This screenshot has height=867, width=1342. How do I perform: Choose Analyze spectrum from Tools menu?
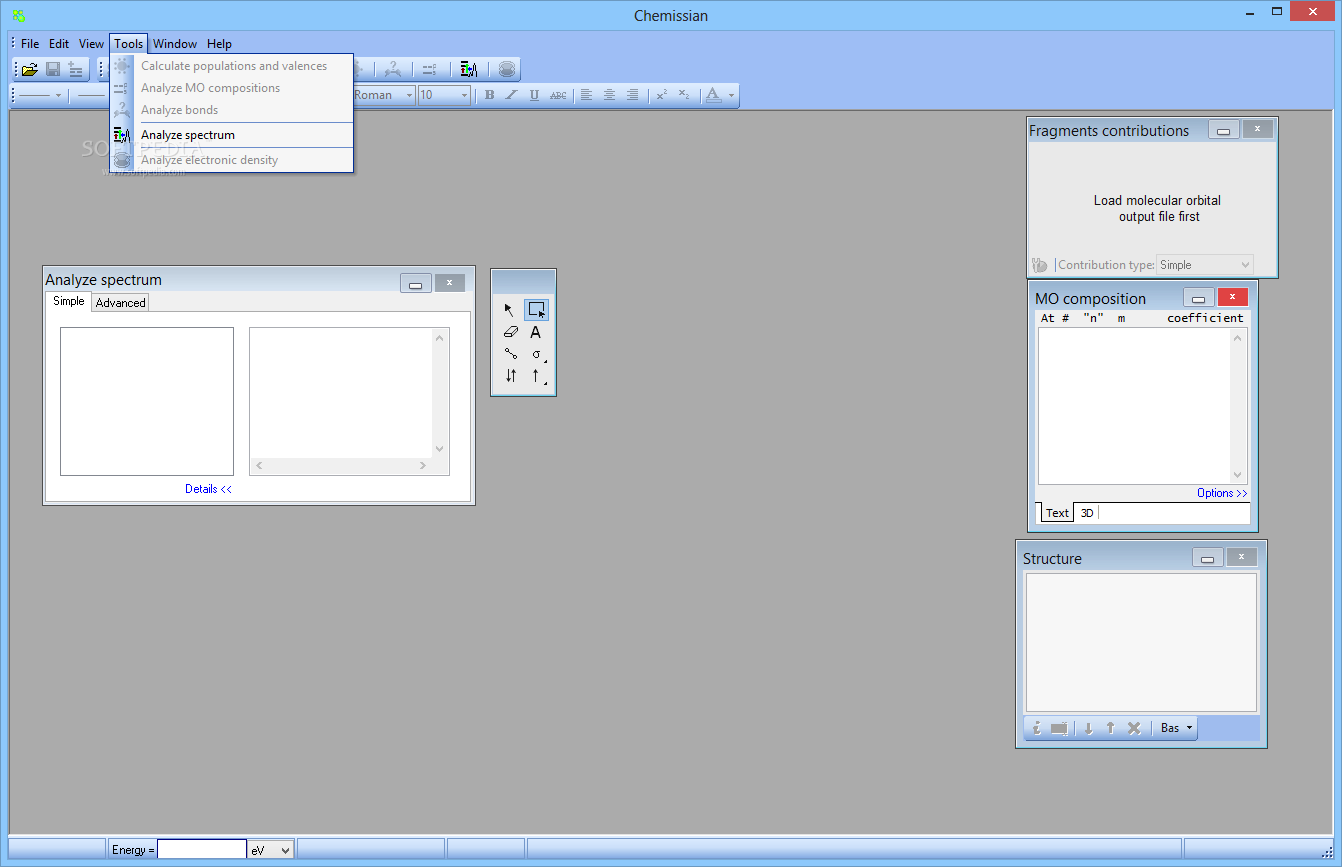232,135
